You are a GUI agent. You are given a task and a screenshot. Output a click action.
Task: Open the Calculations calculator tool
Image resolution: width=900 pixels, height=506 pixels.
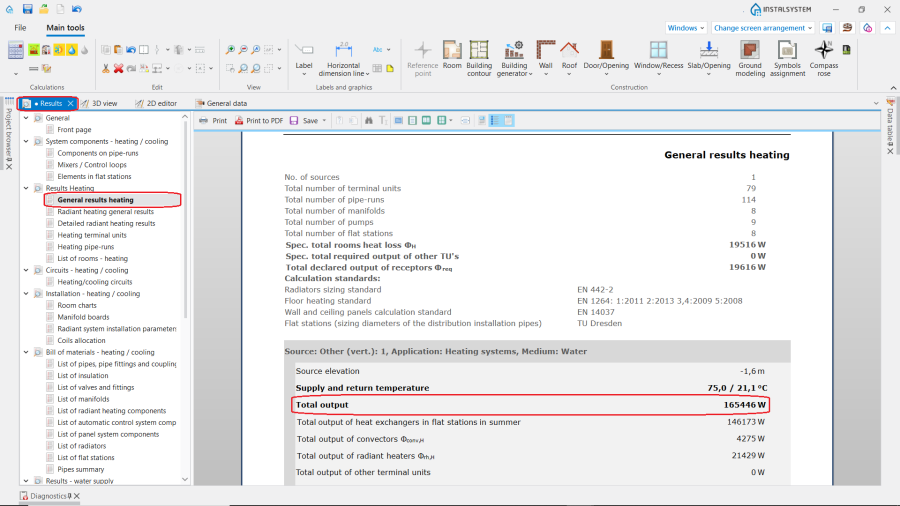point(15,50)
